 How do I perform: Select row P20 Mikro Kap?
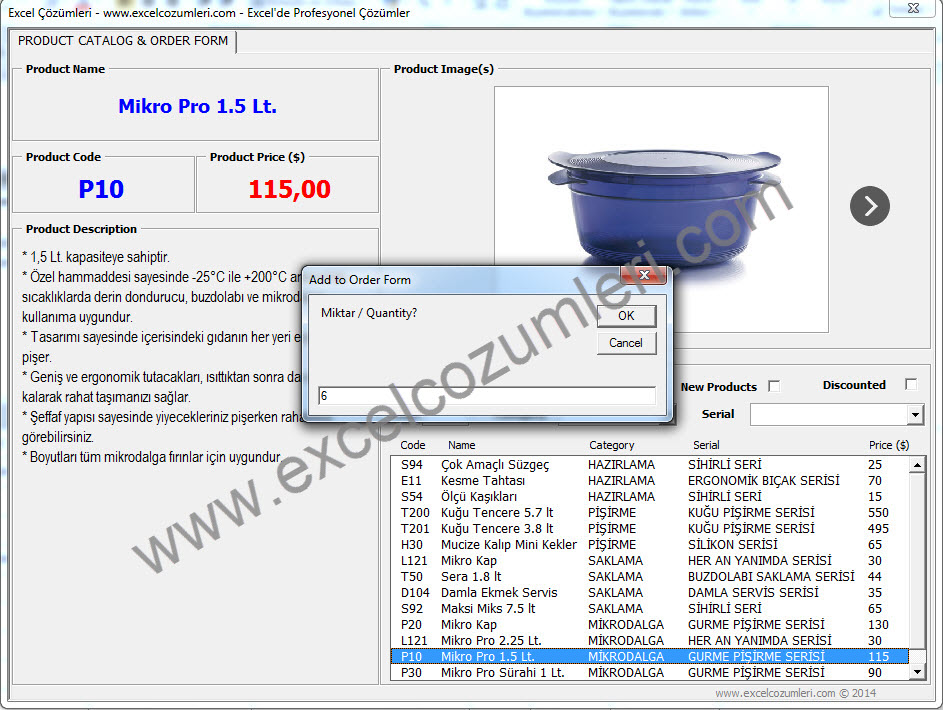point(650,625)
